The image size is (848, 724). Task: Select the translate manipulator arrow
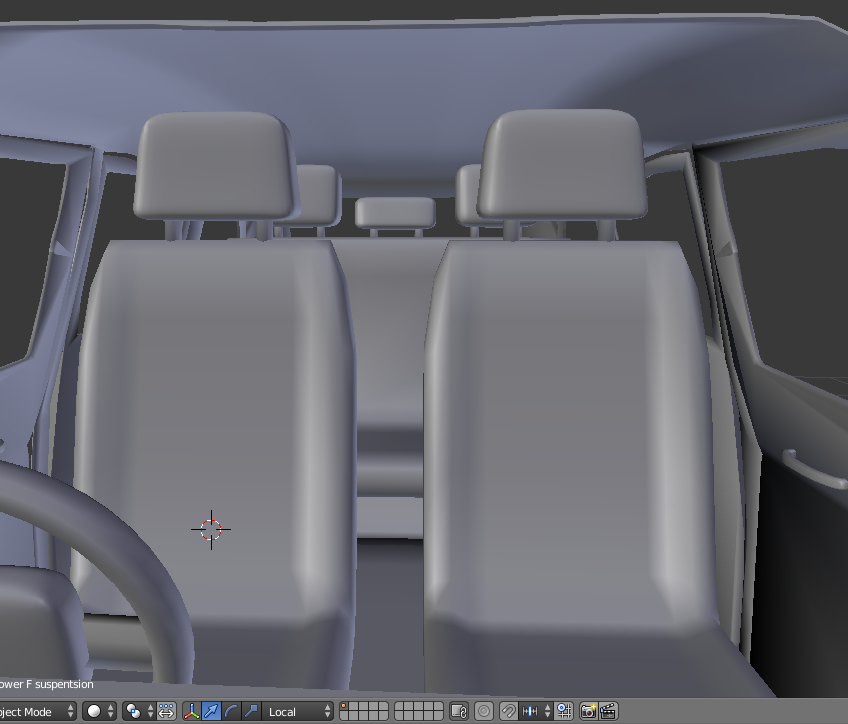pos(211,712)
